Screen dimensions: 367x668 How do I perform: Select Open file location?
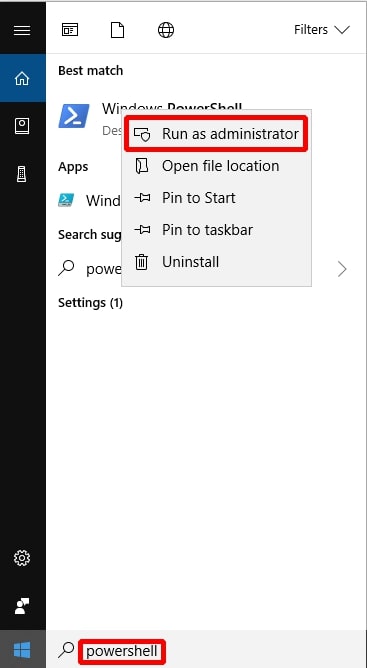click(x=217, y=166)
